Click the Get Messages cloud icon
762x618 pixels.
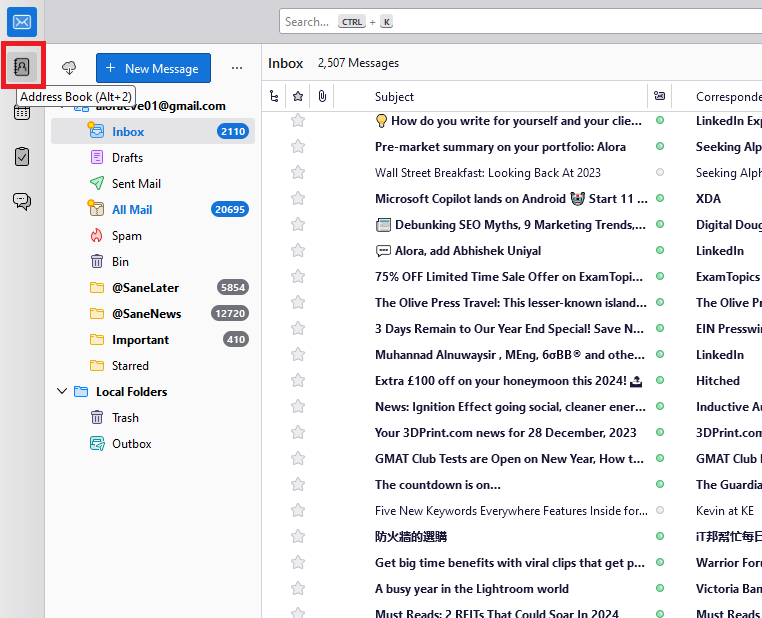click(69, 68)
